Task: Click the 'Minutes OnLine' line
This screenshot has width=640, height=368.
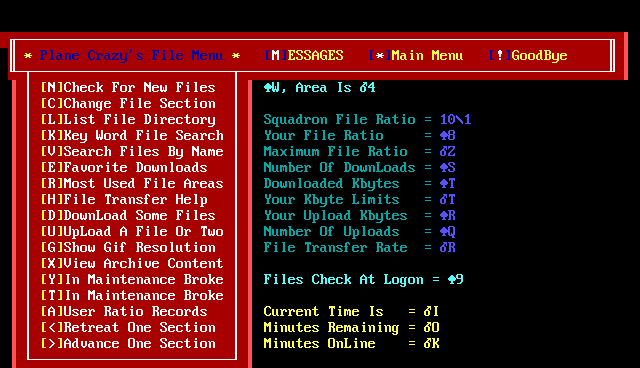Action: (x=351, y=344)
